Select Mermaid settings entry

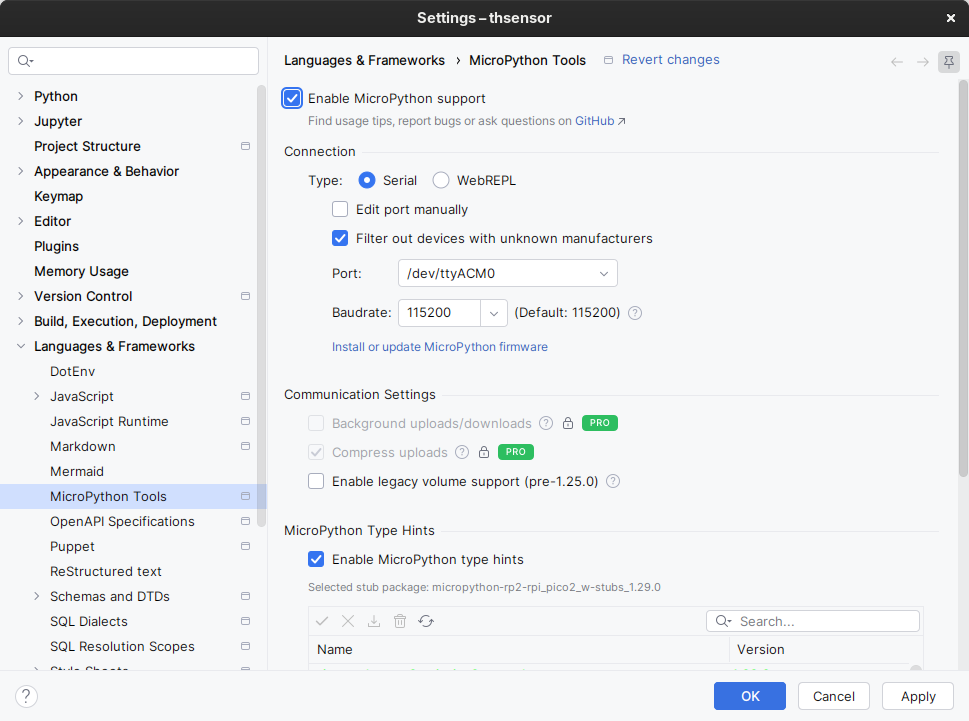77,471
